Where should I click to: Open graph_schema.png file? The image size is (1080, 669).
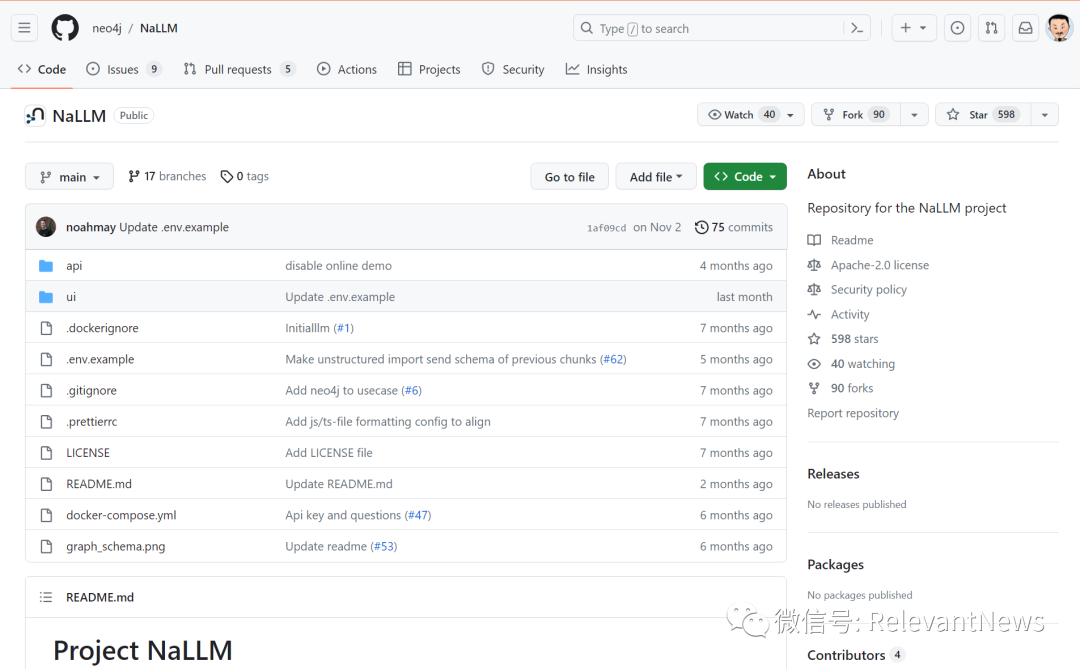click(x=116, y=546)
